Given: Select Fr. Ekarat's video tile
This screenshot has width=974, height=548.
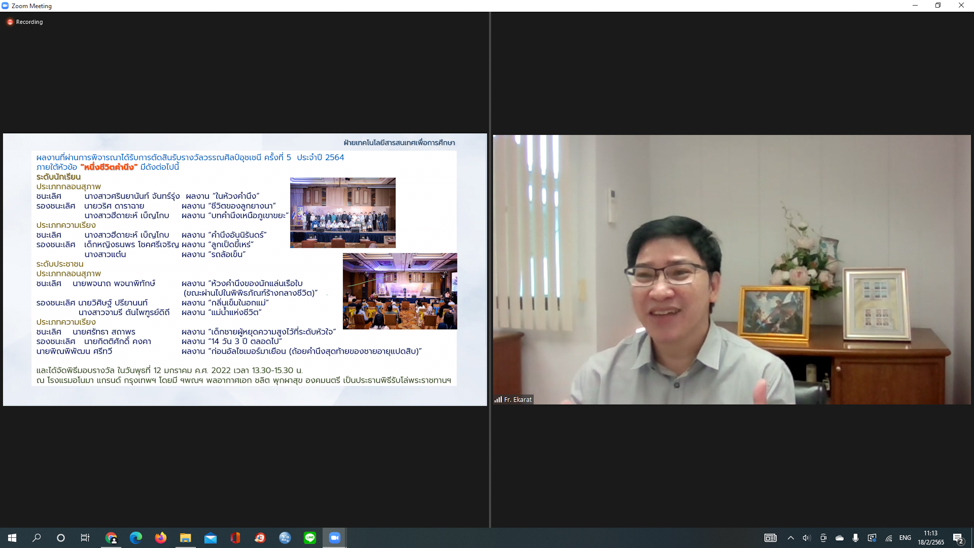Looking at the screenshot, I should [x=732, y=270].
